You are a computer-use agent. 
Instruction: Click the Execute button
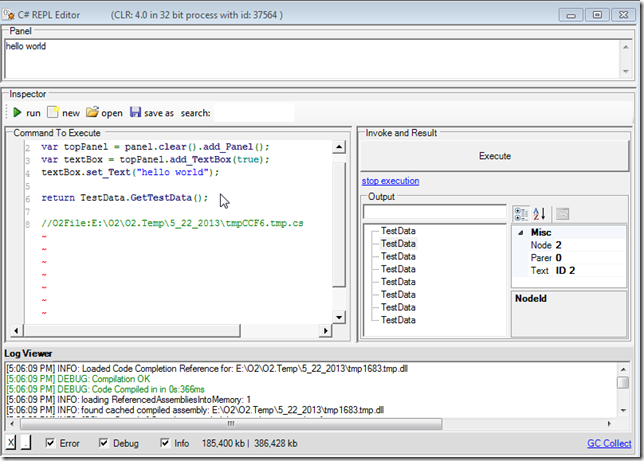(494, 156)
